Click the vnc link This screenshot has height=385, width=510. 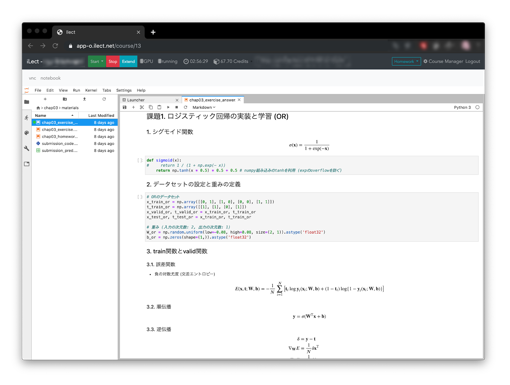point(32,78)
